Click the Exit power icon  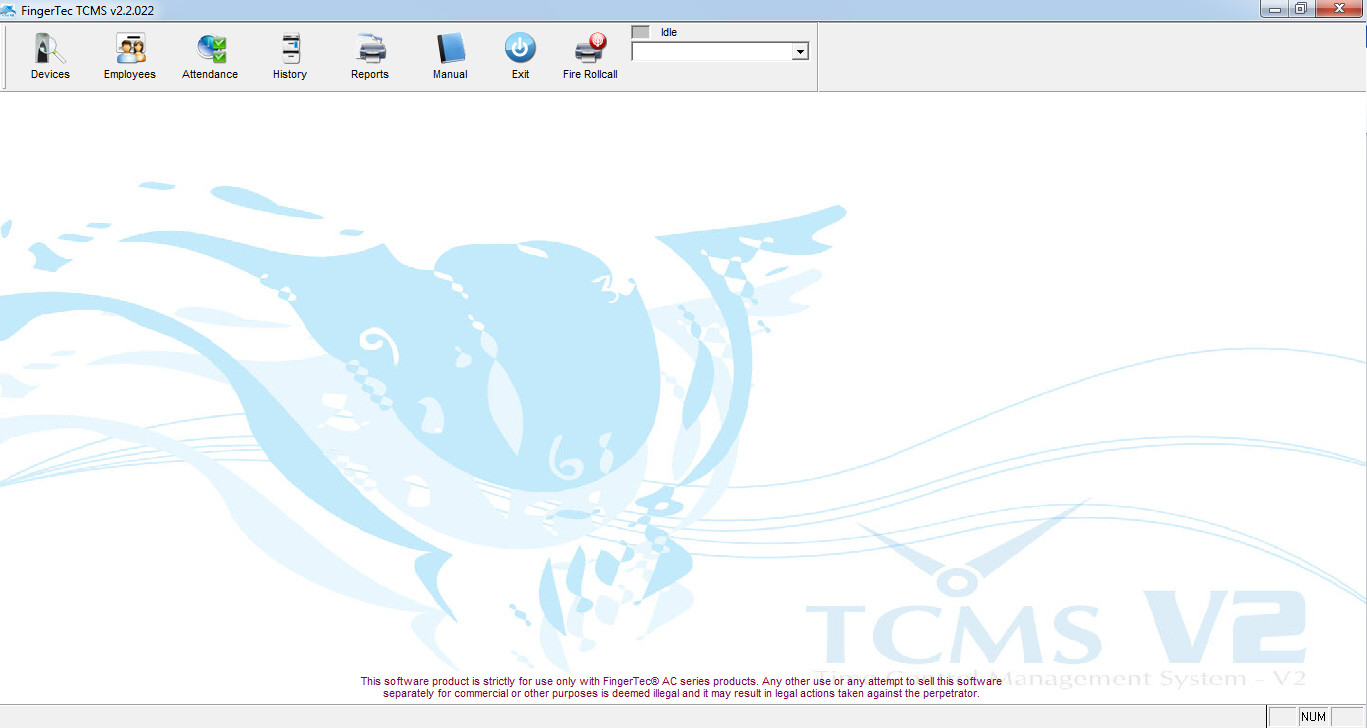pos(520,47)
